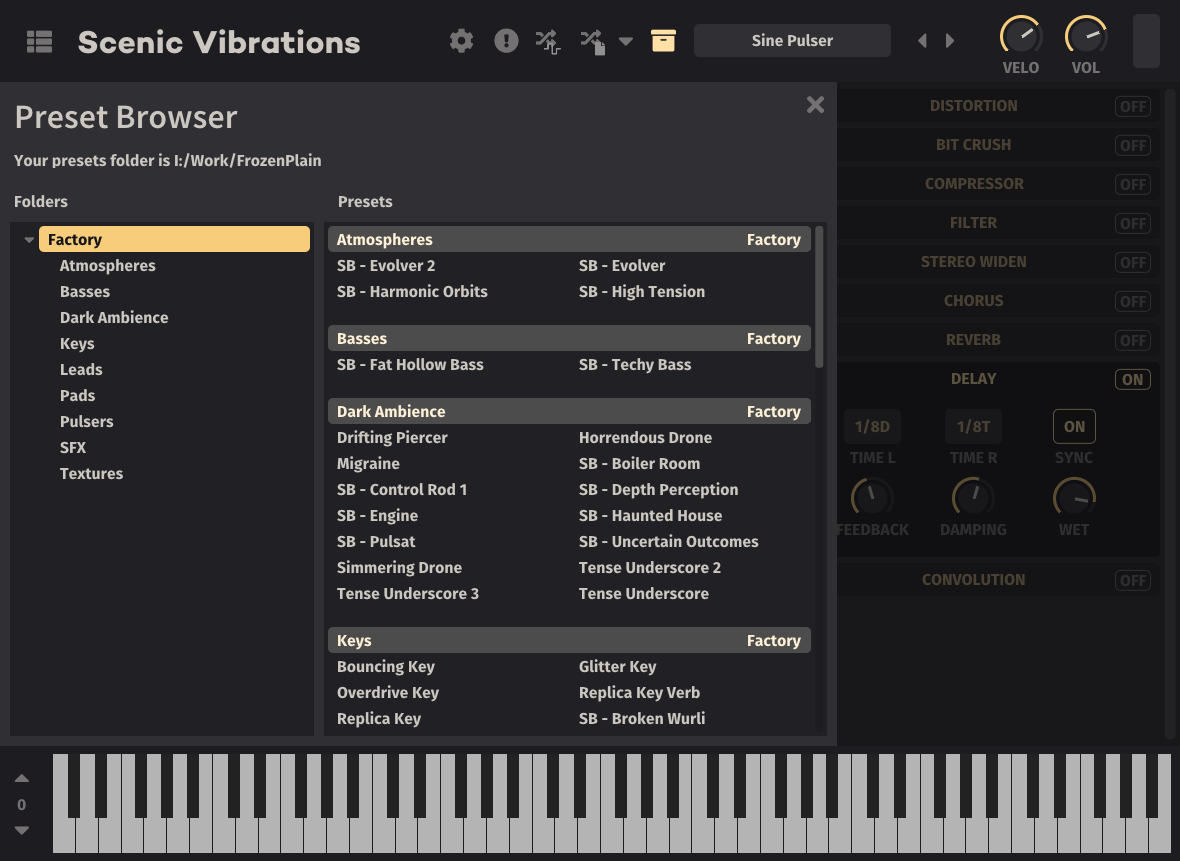The image size is (1180, 861).
Task: Load the SB - Haunted House preset
Action: (650, 515)
